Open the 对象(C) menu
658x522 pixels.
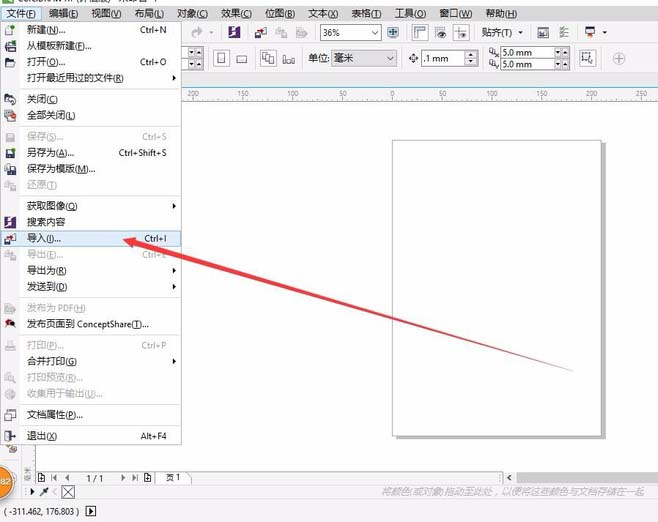click(192, 14)
